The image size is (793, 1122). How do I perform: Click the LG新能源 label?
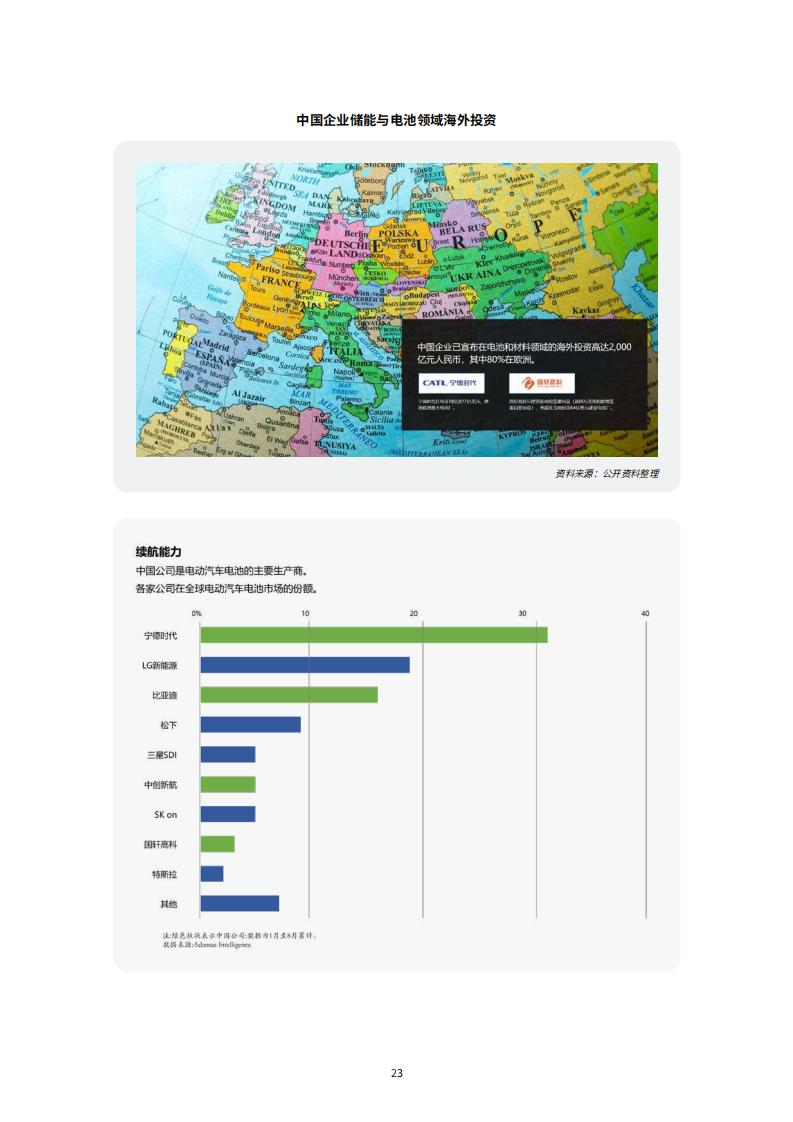(x=160, y=665)
